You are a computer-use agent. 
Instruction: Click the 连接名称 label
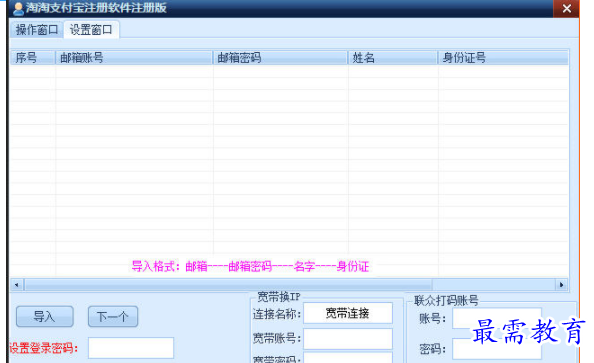(277, 314)
